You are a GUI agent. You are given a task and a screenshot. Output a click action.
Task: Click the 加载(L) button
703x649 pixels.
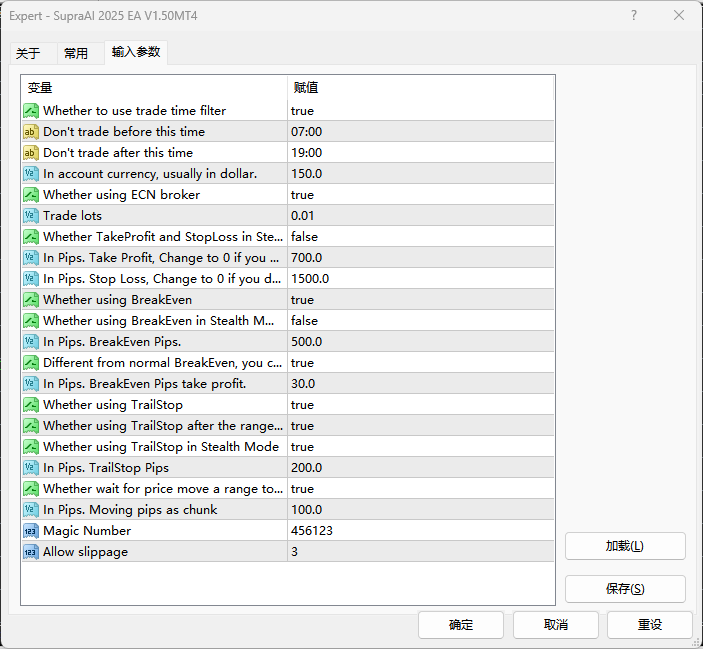(625, 546)
